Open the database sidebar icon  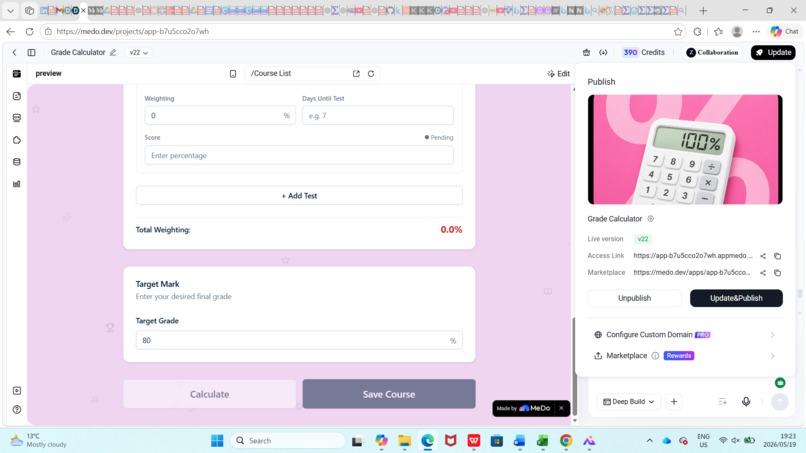tap(17, 162)
